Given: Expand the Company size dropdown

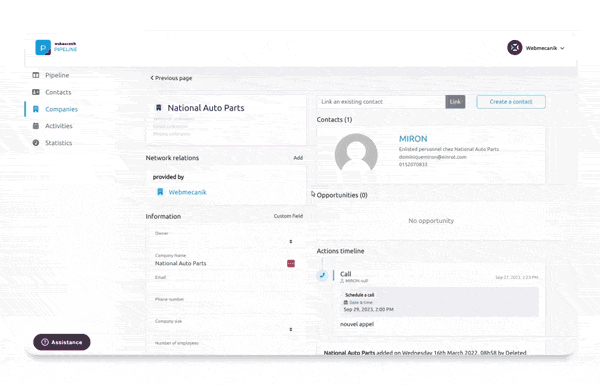Looking at the screenshot, I should coord(291,330).
